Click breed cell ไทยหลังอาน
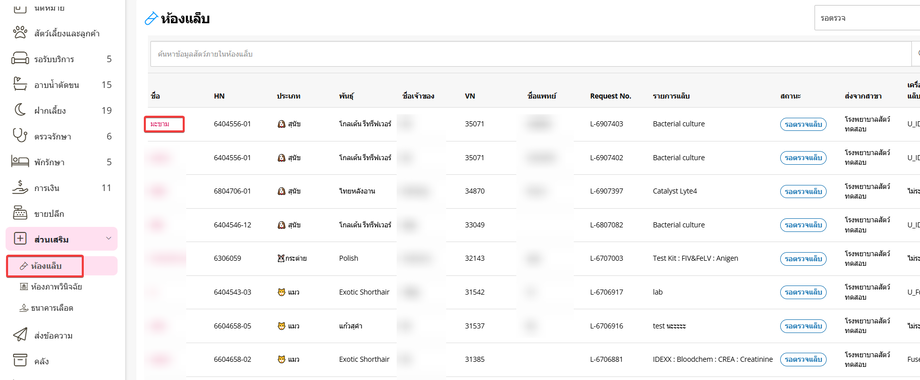The height and width of the screenshot is (380, 920). (x=357, y=191)
